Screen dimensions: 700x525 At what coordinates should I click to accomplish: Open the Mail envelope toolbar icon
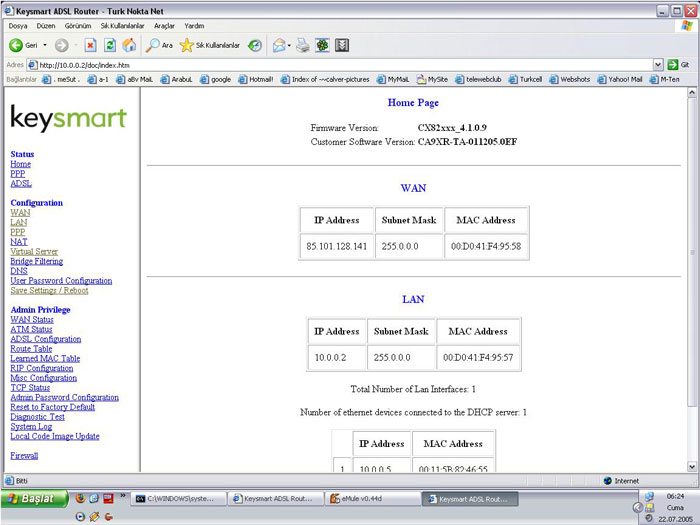(x=279, y=45)
